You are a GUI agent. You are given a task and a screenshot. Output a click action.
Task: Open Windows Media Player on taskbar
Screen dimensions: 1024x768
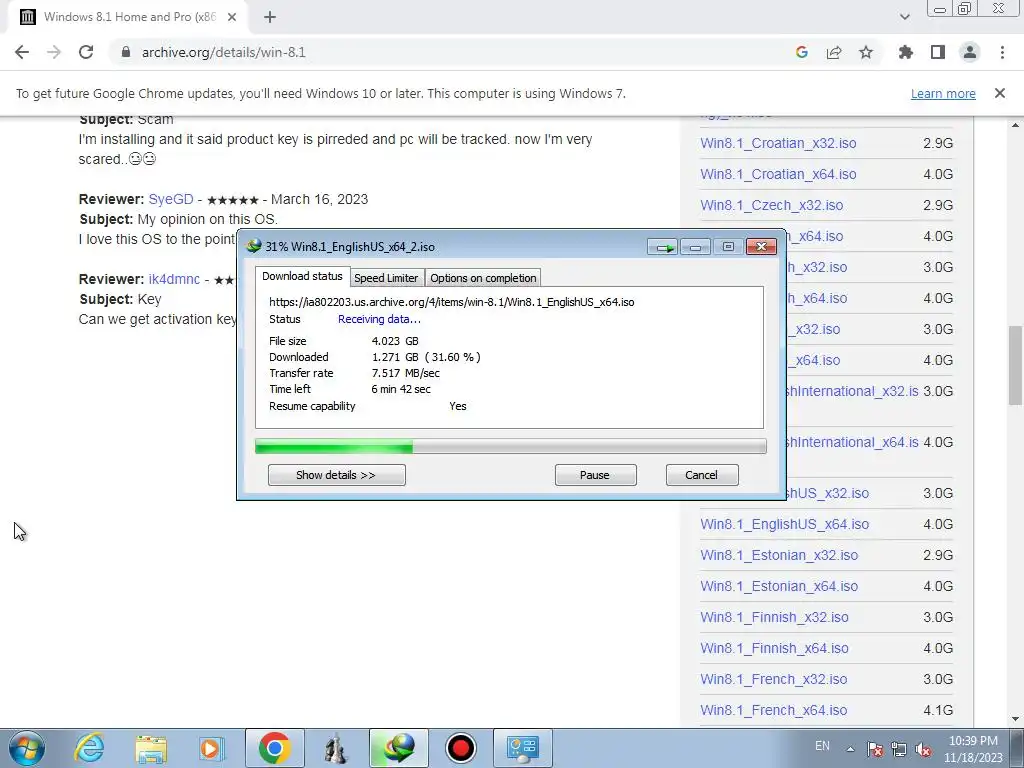point(212,748)
